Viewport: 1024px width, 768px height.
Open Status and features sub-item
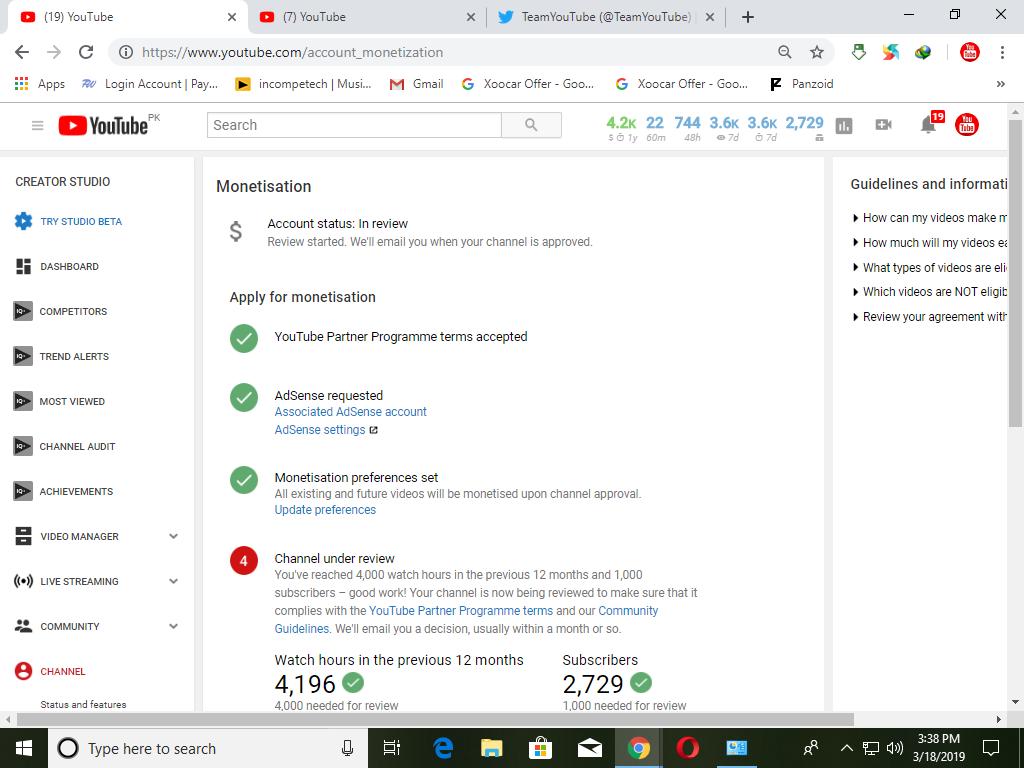(x=83, y=705)
